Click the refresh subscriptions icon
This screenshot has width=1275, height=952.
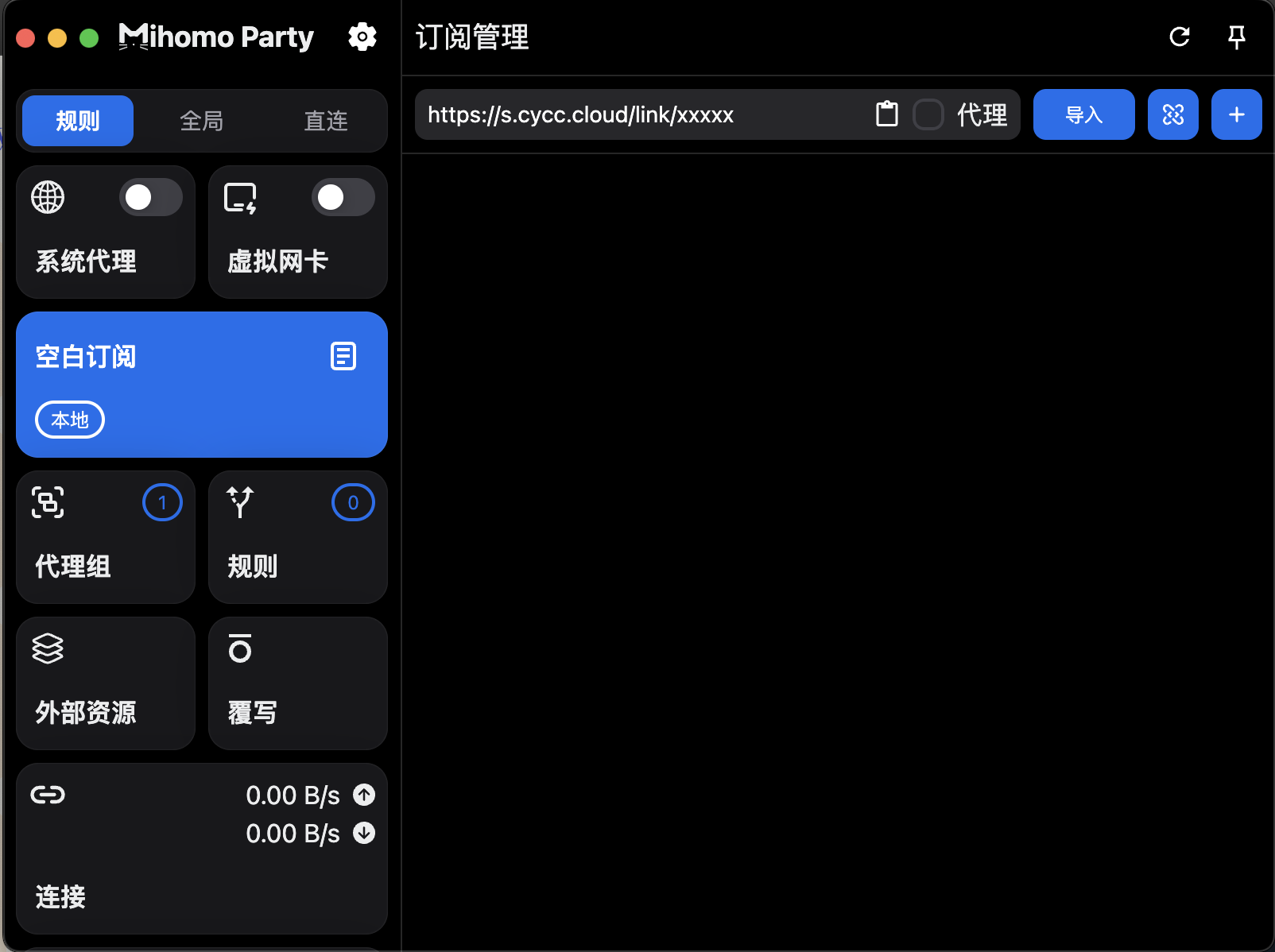1180,37
